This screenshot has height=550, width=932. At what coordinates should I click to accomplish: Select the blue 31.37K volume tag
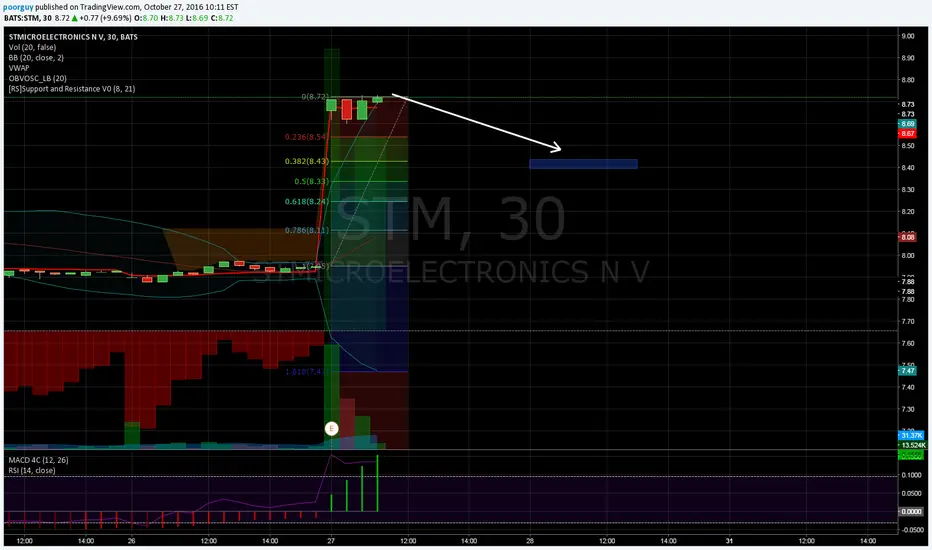point(911,436)
